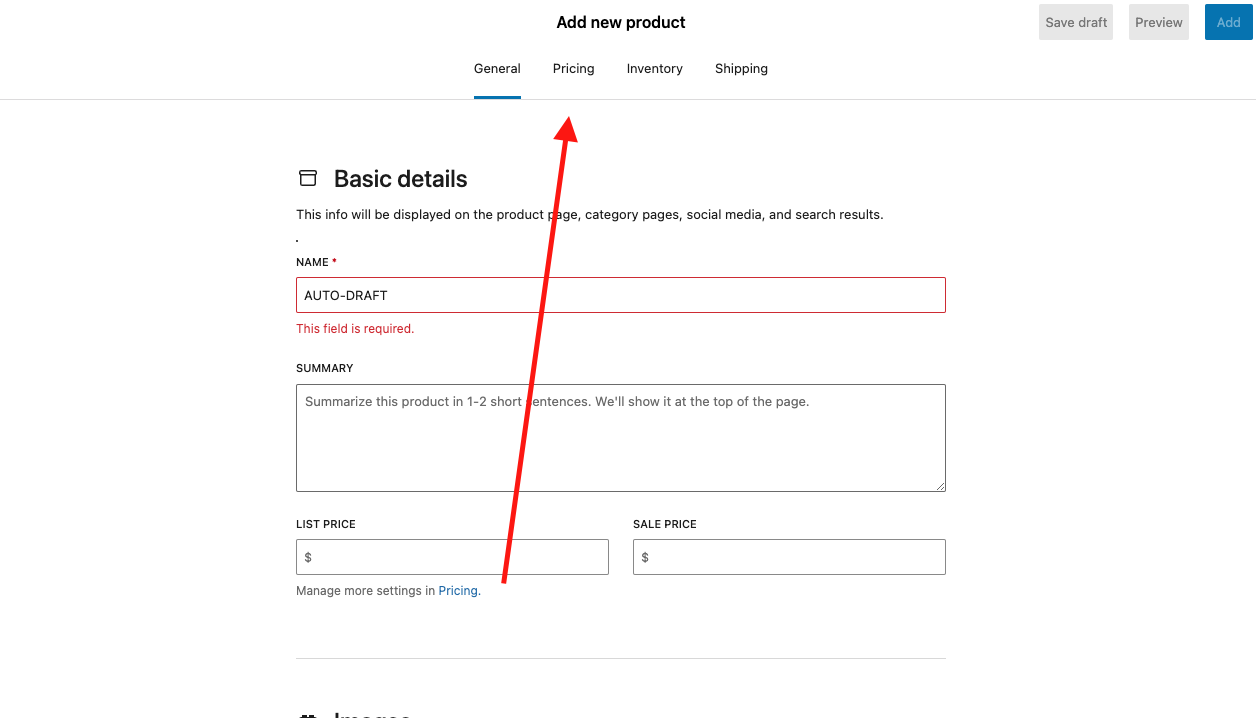The image size is (1256, 718).
Task: Open the Shipping tab
Action: tap(741, 68)
